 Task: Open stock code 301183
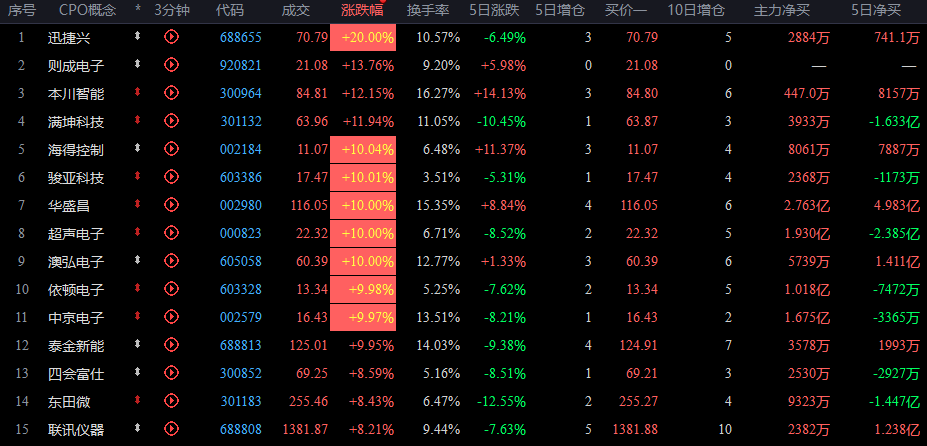(241, 401)
